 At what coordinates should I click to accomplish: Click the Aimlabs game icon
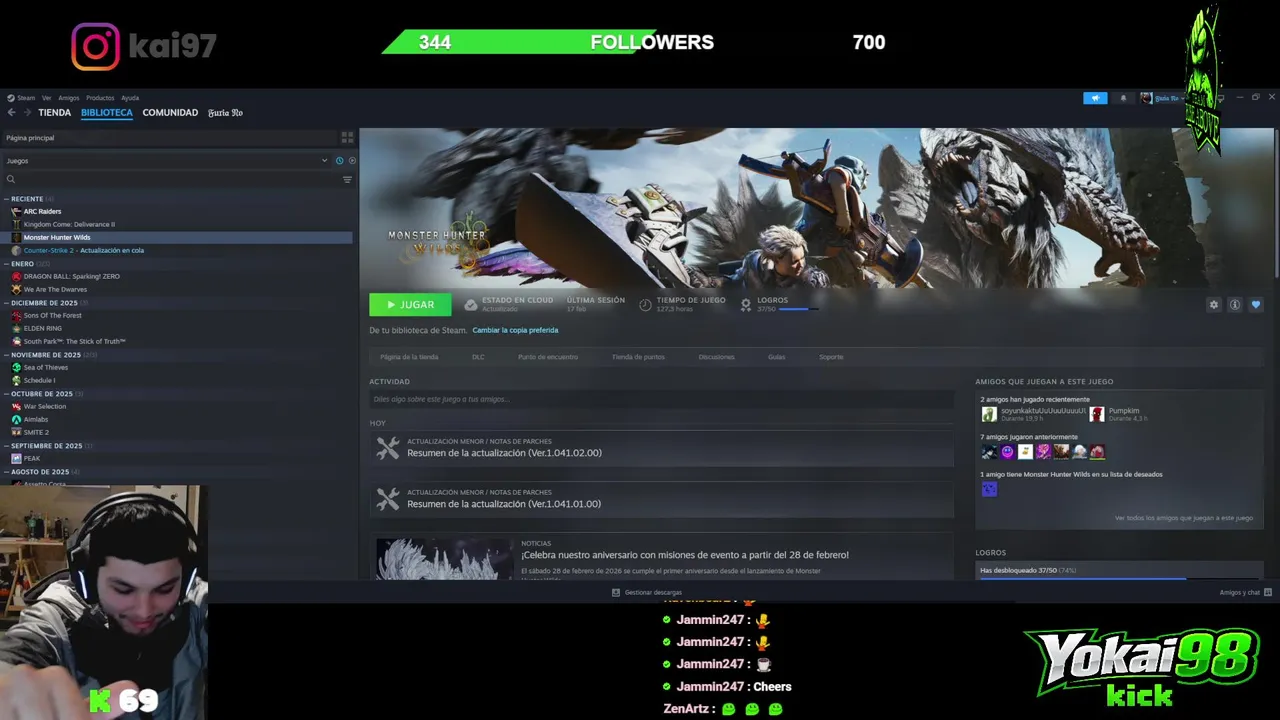click(16, 420)
